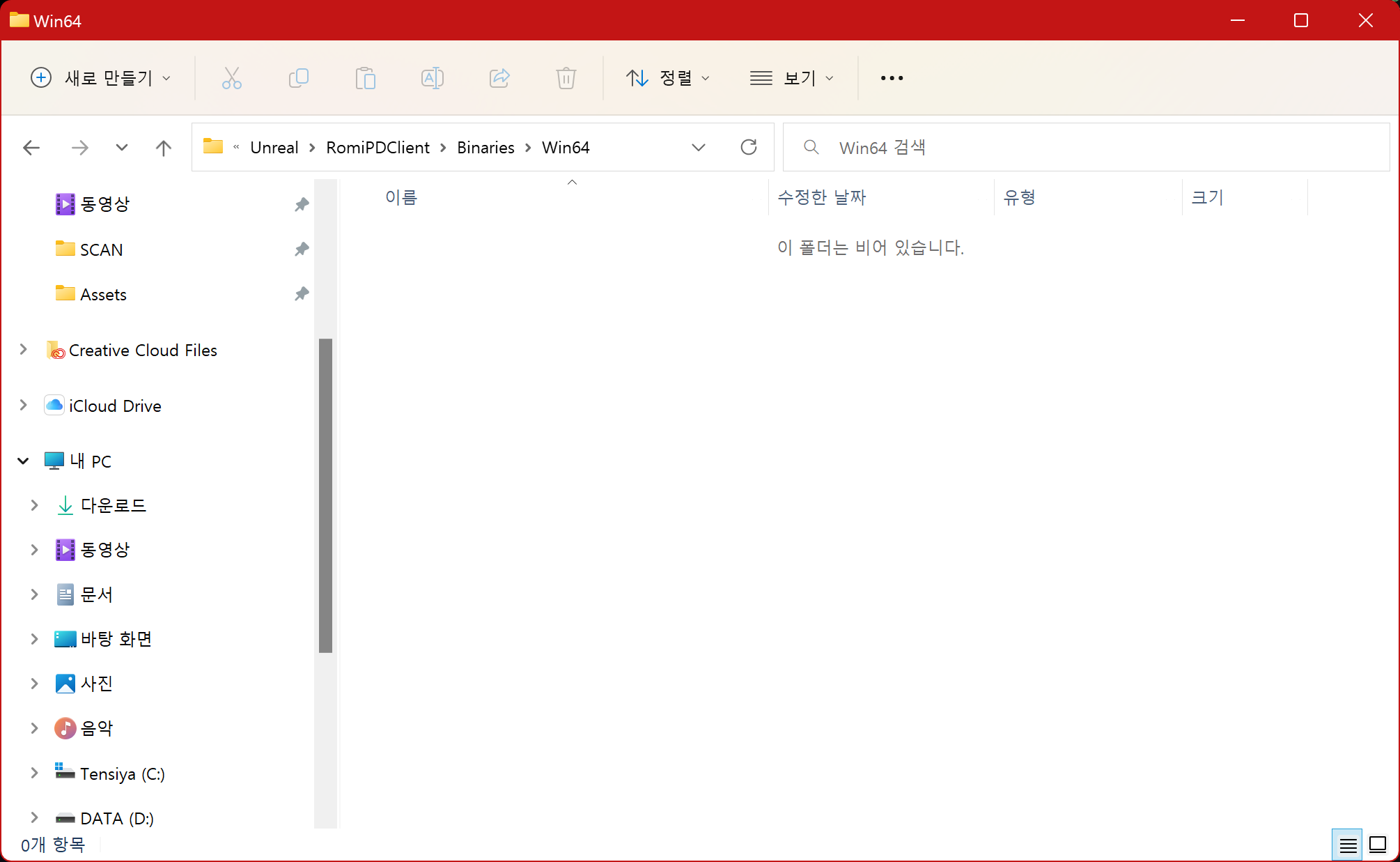The width and height of the screenshot is (1400, 862).
Task: Navigate to RomiPDClient in breadcrumb path
Action: pyautogui.click(x=378, y=148)
